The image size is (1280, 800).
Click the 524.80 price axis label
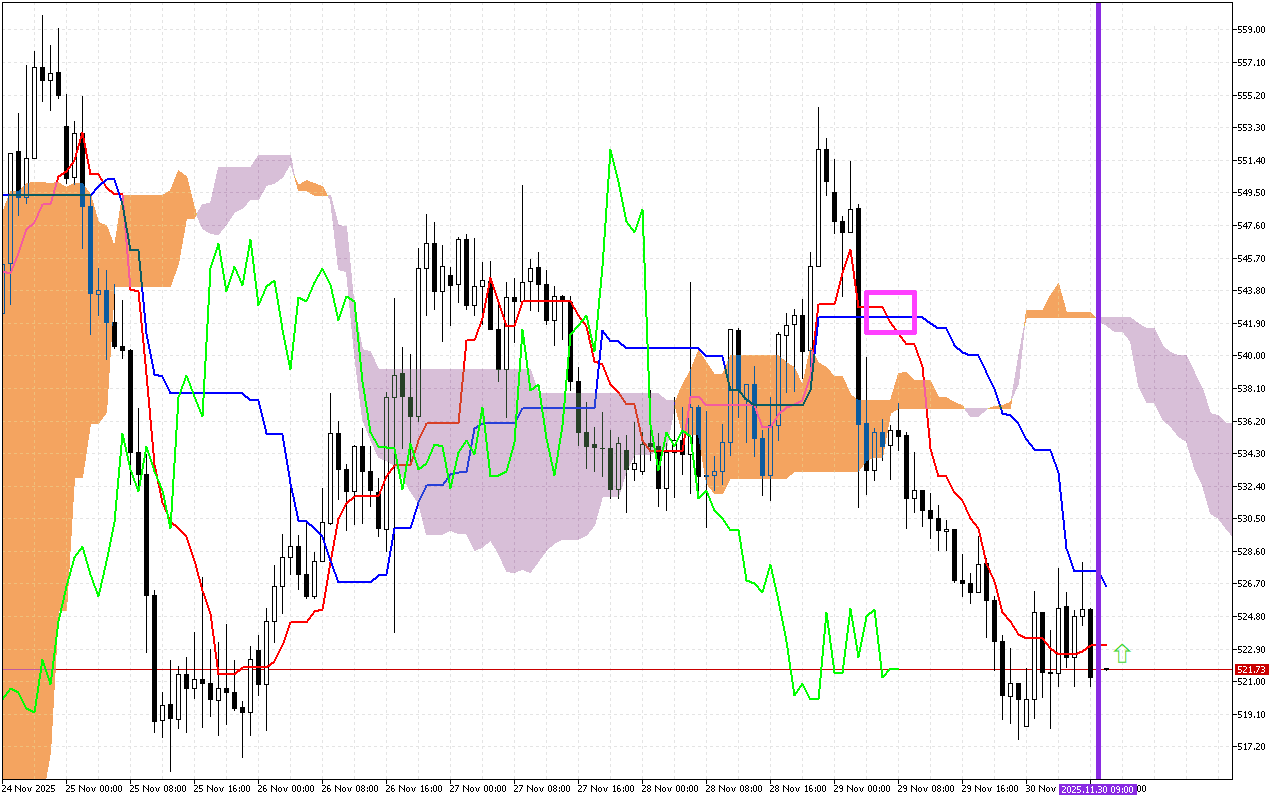click(x=1252, y=616)
